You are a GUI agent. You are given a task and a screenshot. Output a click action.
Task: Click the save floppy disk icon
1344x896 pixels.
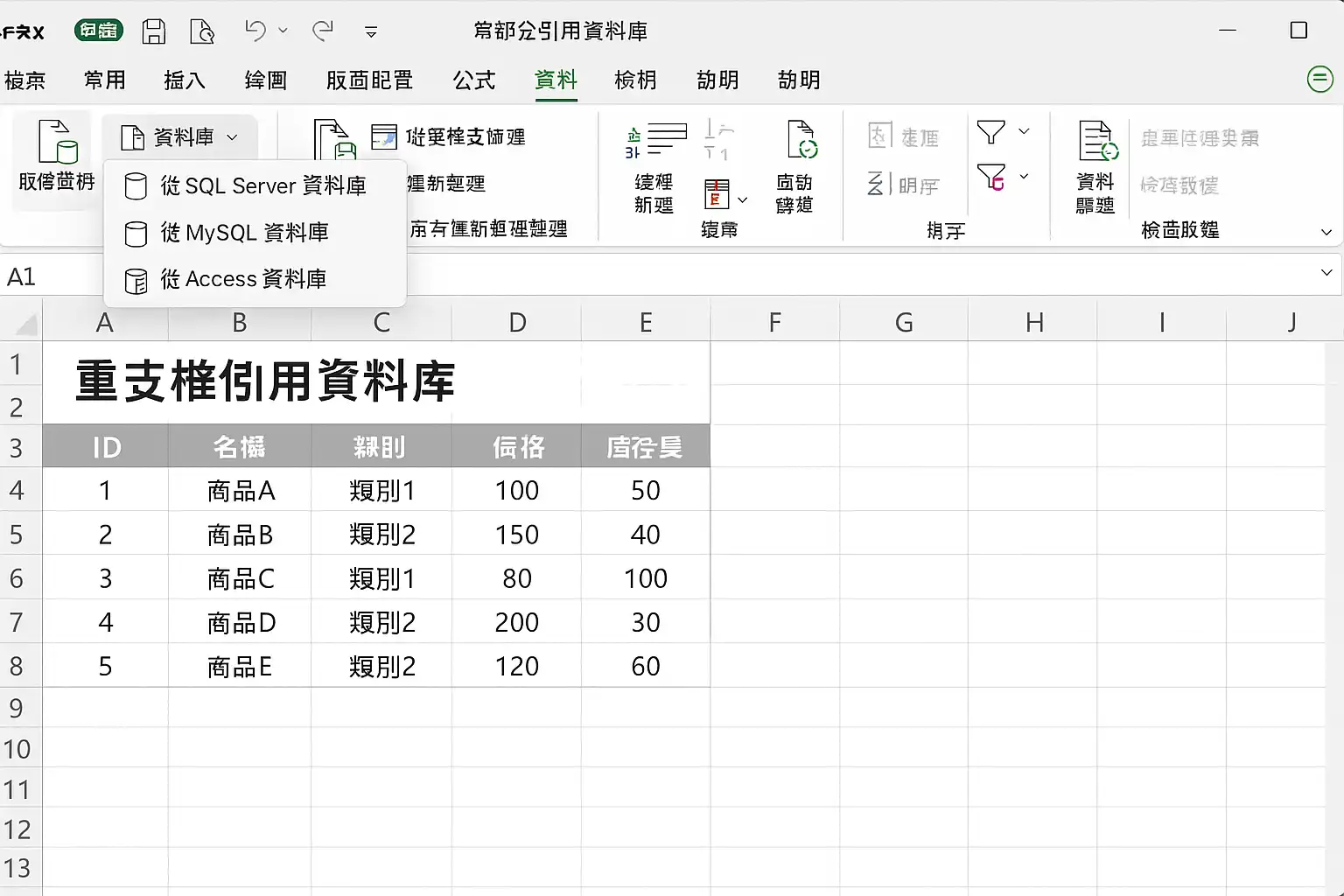point(154,31)
